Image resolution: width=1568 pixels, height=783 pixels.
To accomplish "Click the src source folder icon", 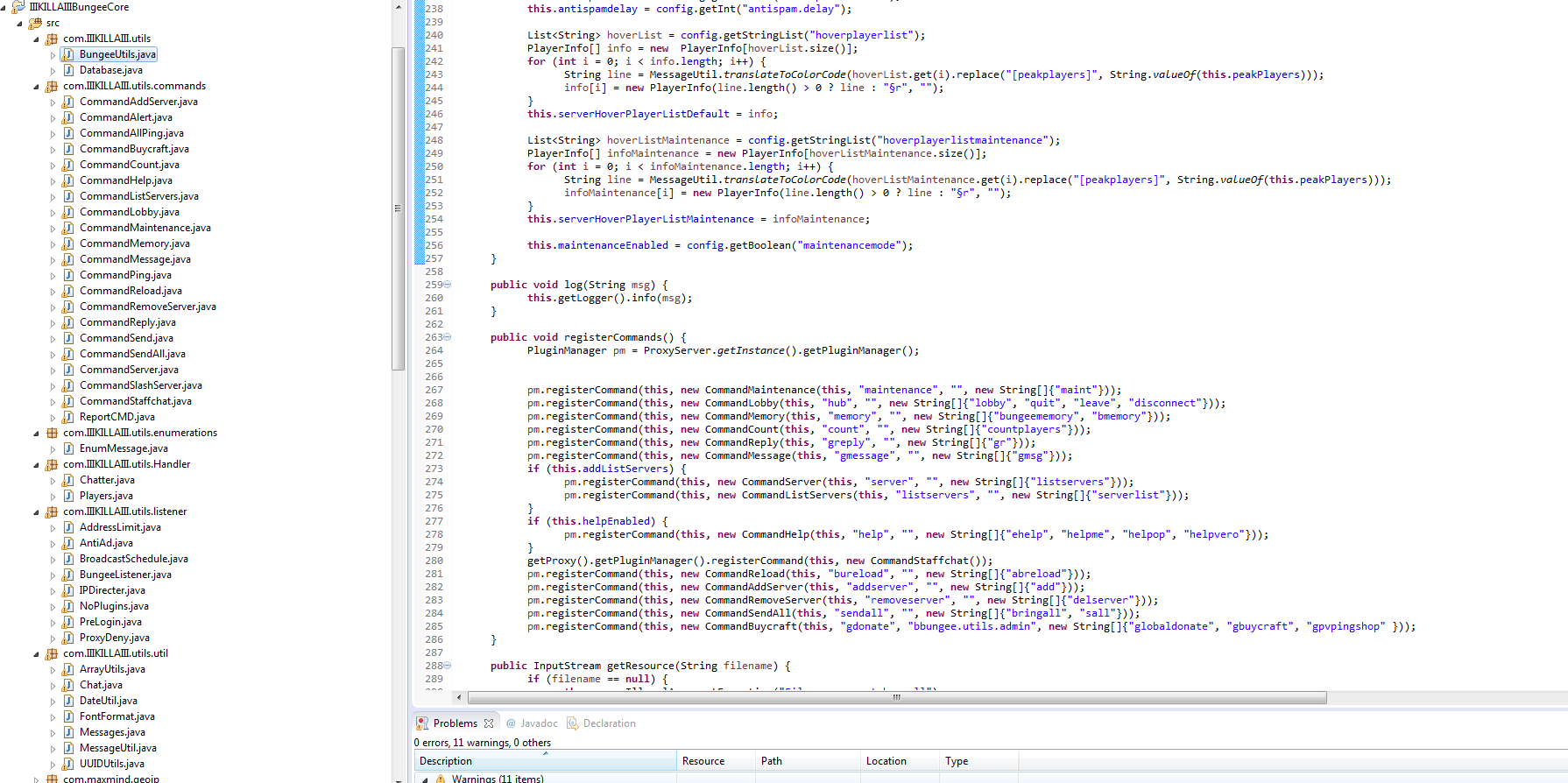I will point(35,23).
